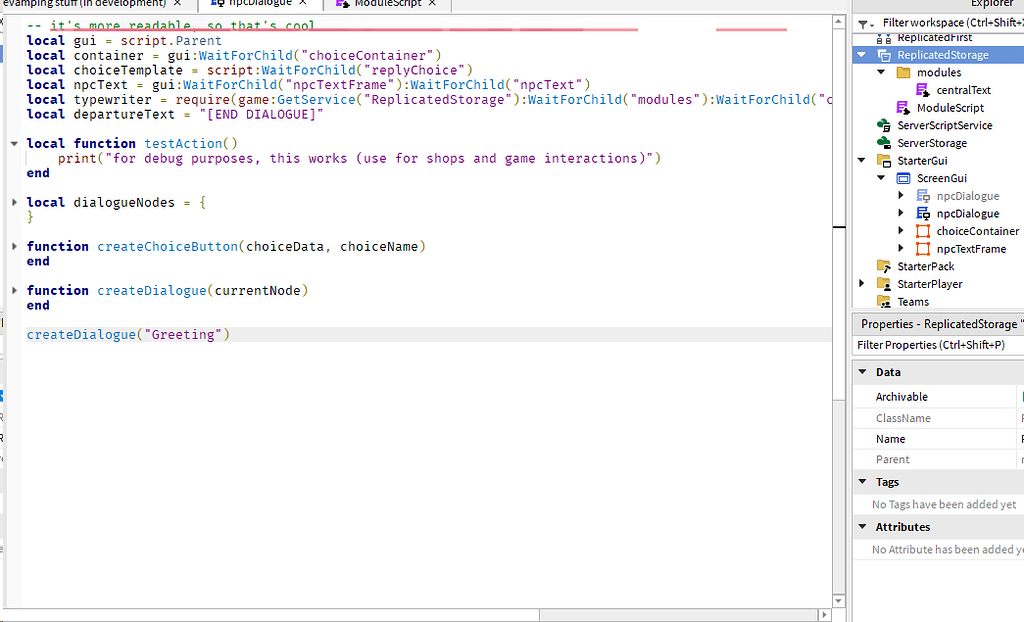Collapse the ReplicatedStorage tree node
1024x622 pixels.
click(860, 56)
